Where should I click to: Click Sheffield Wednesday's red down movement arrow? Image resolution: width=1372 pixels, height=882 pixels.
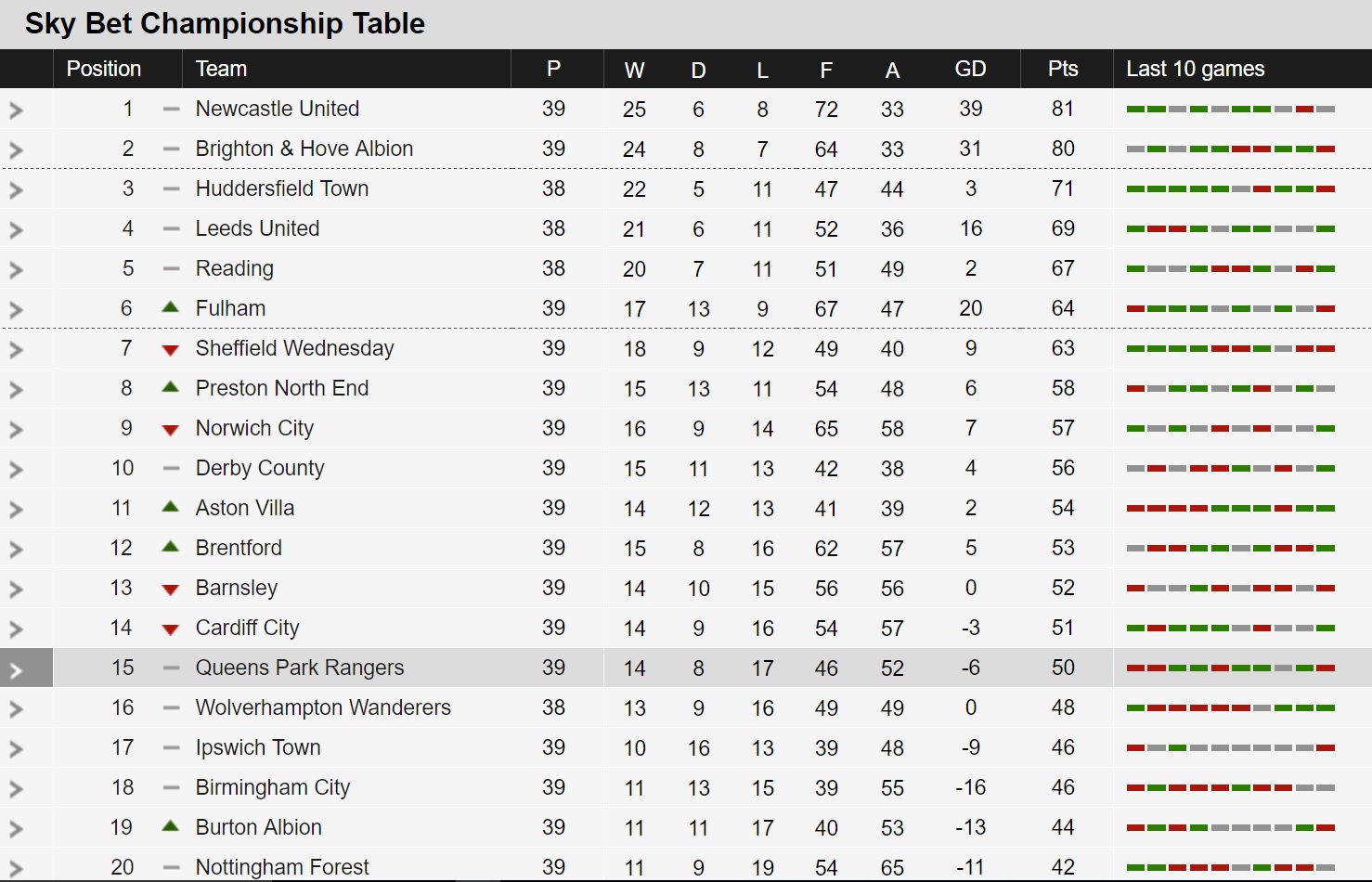[170, 350]
